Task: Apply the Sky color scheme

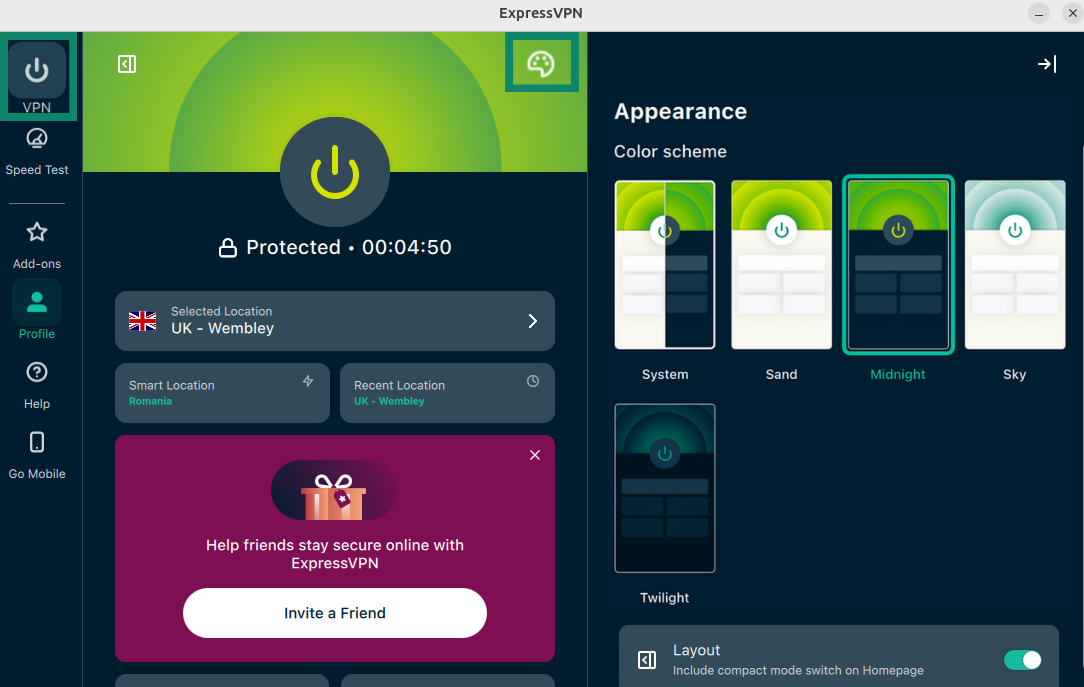Action: (1014, 265)
